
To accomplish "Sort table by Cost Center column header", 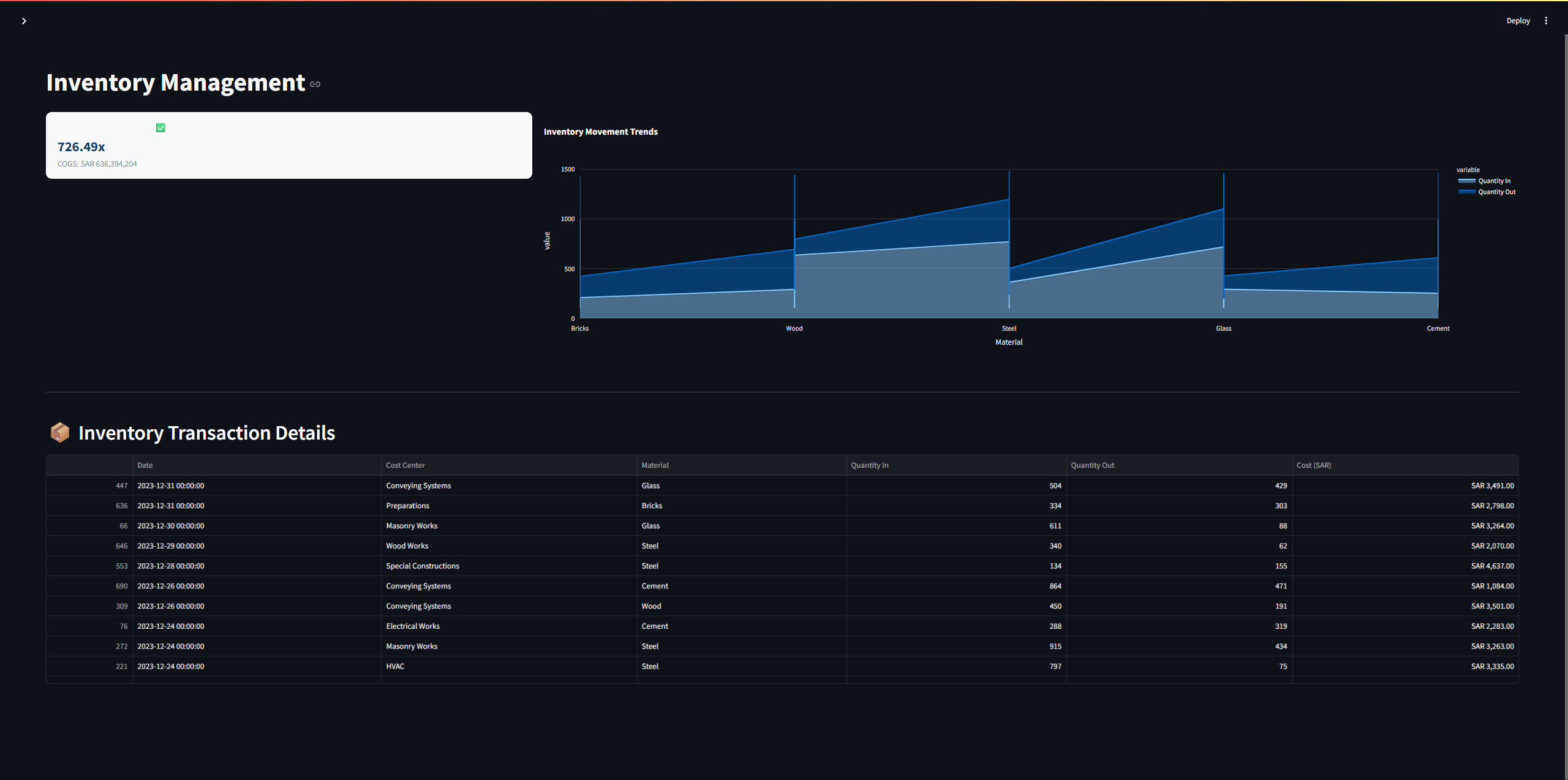I will pyautogui.click(x=509, y=465).
